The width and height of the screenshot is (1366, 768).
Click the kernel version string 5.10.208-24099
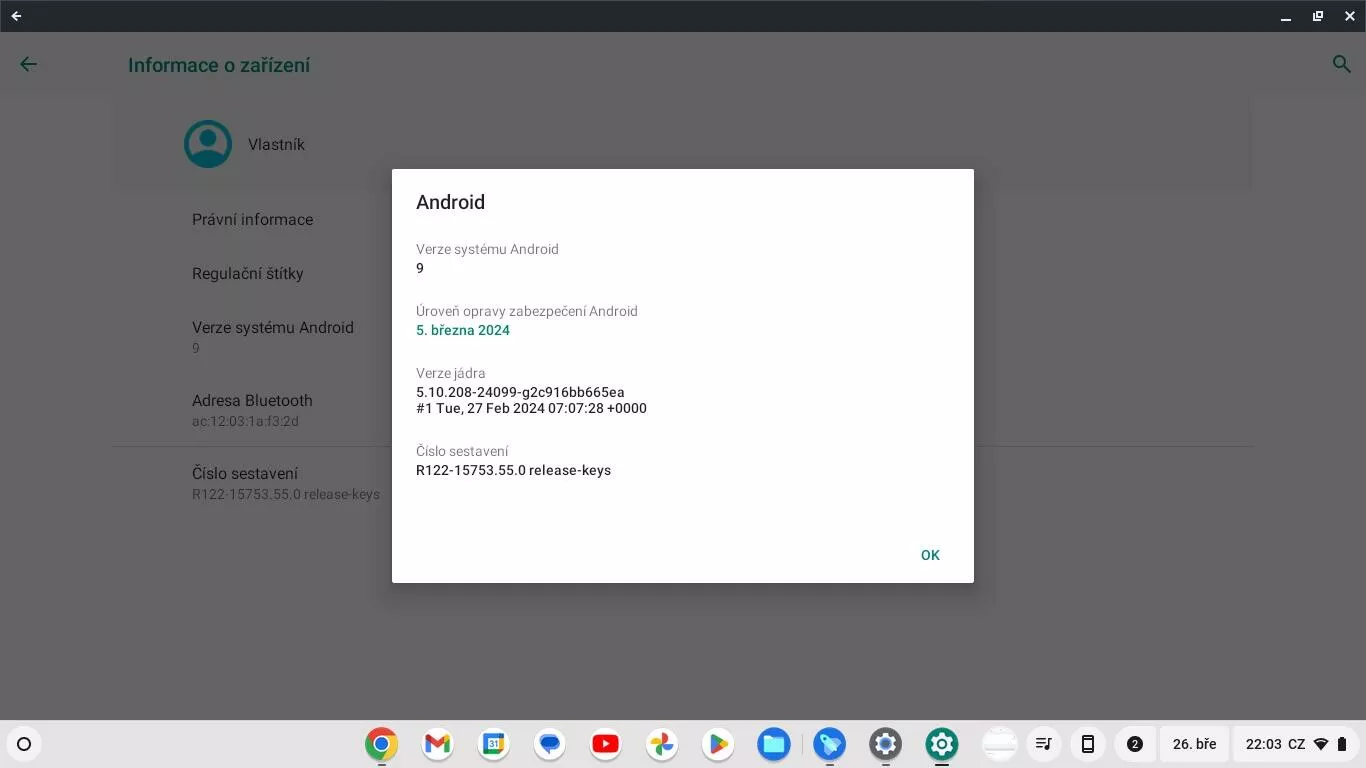pos(520,392)
